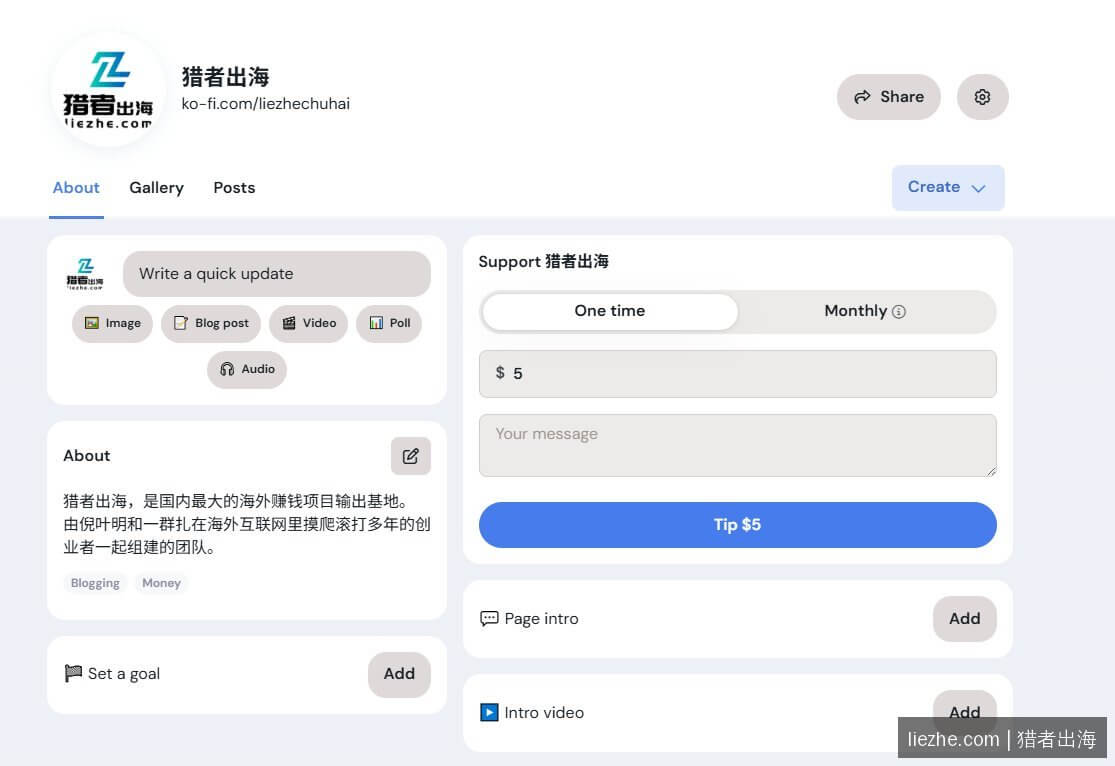Image resolution: width=1115 pixels, height=766 pixels.
Task: Add a goal next to Set a goal
Action: click(x=399, y=674)
